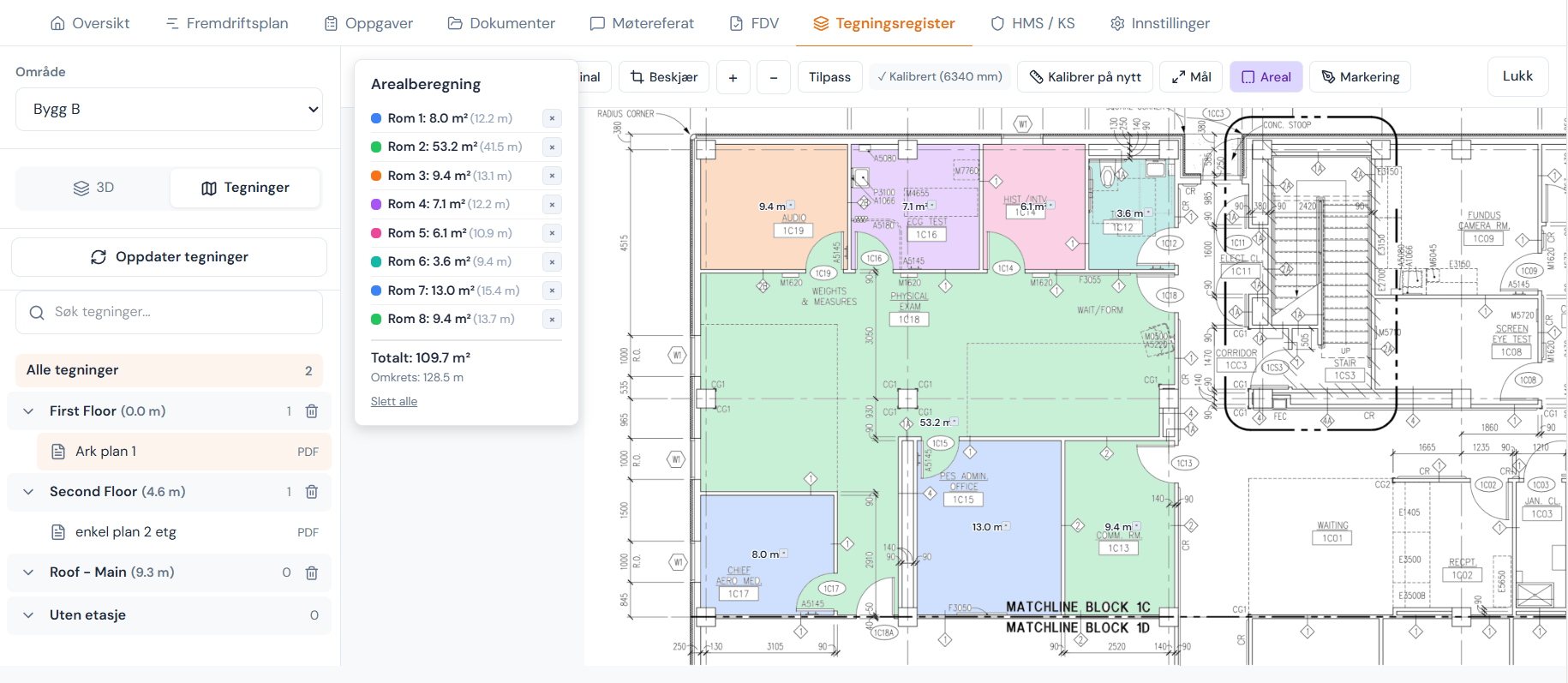Click the zoom in plus button
Image resolution: width=1568 pixels, height=683 pixels.
733,77
